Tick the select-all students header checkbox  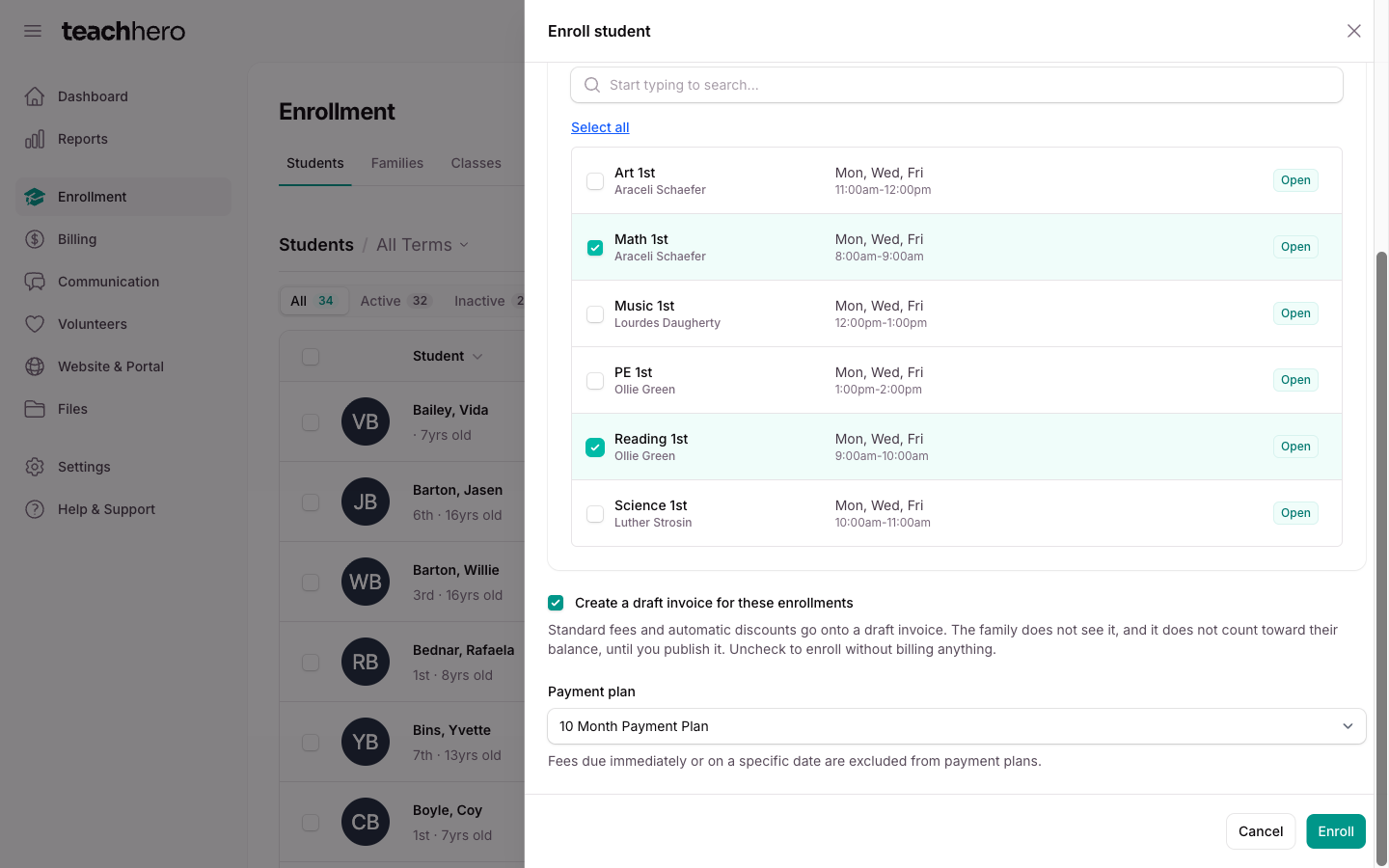[x=311, y=357]
